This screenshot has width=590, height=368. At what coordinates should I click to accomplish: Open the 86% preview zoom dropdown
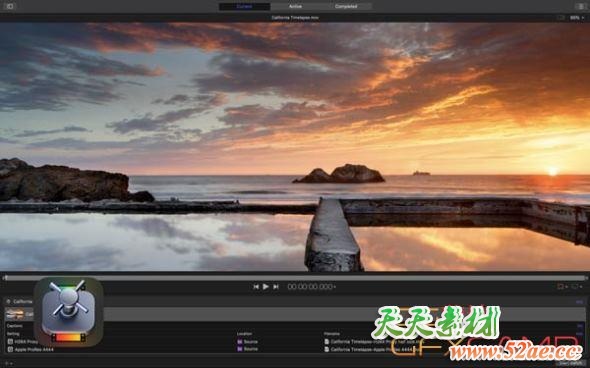(577, 18)
